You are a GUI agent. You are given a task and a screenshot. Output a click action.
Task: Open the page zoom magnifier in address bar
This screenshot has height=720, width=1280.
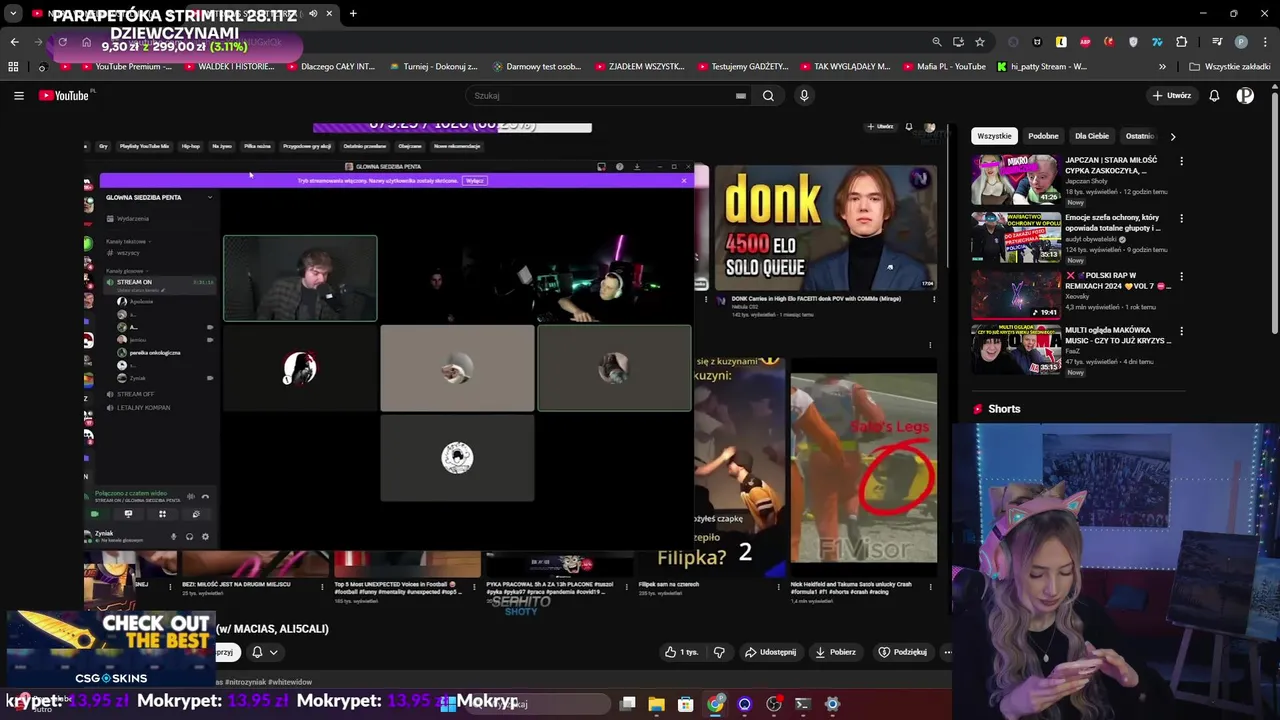pyautogui.click(x=936, y=42)
